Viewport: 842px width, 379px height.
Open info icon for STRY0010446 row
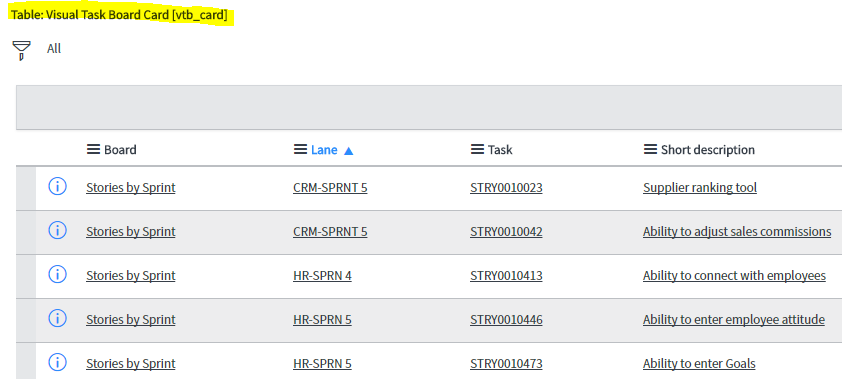point(57,319)
